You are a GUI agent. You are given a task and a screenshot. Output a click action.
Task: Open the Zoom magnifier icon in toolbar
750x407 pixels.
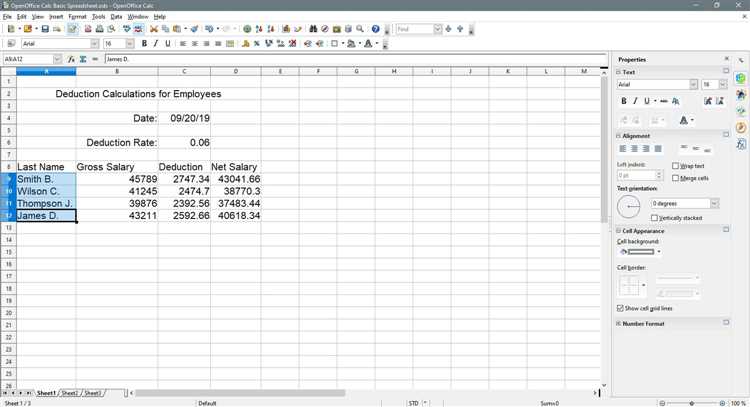pyautogui.click(x=360, y=29)
